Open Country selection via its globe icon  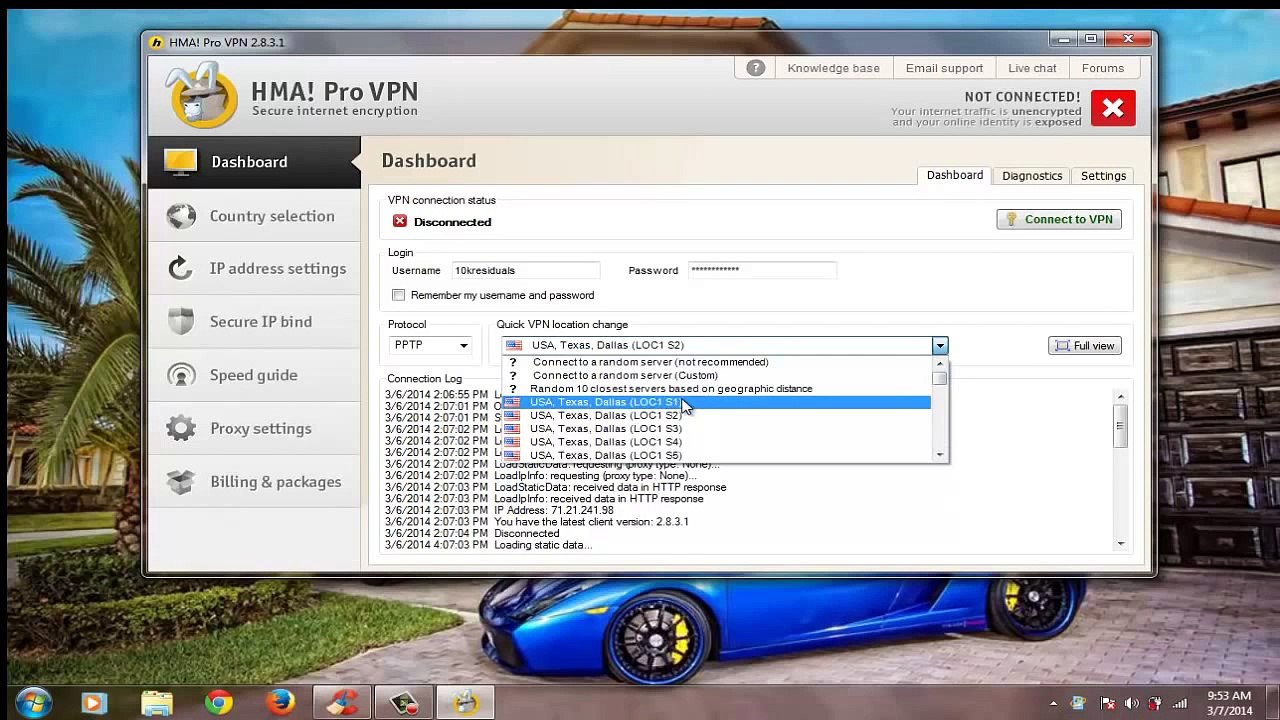click(181, 216)
